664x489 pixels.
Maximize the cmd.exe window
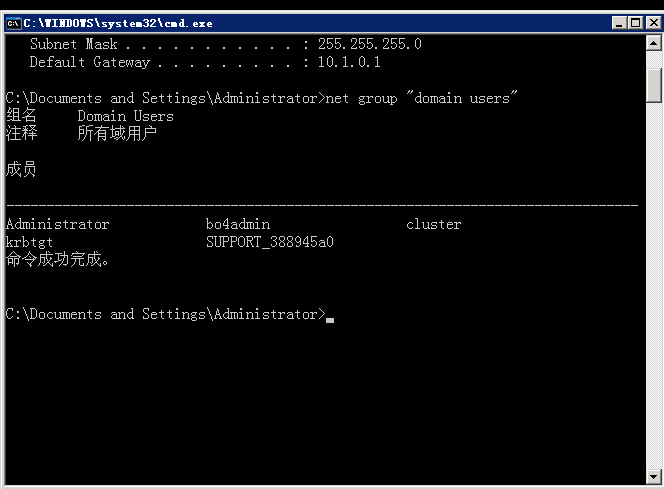pos(636,23)
